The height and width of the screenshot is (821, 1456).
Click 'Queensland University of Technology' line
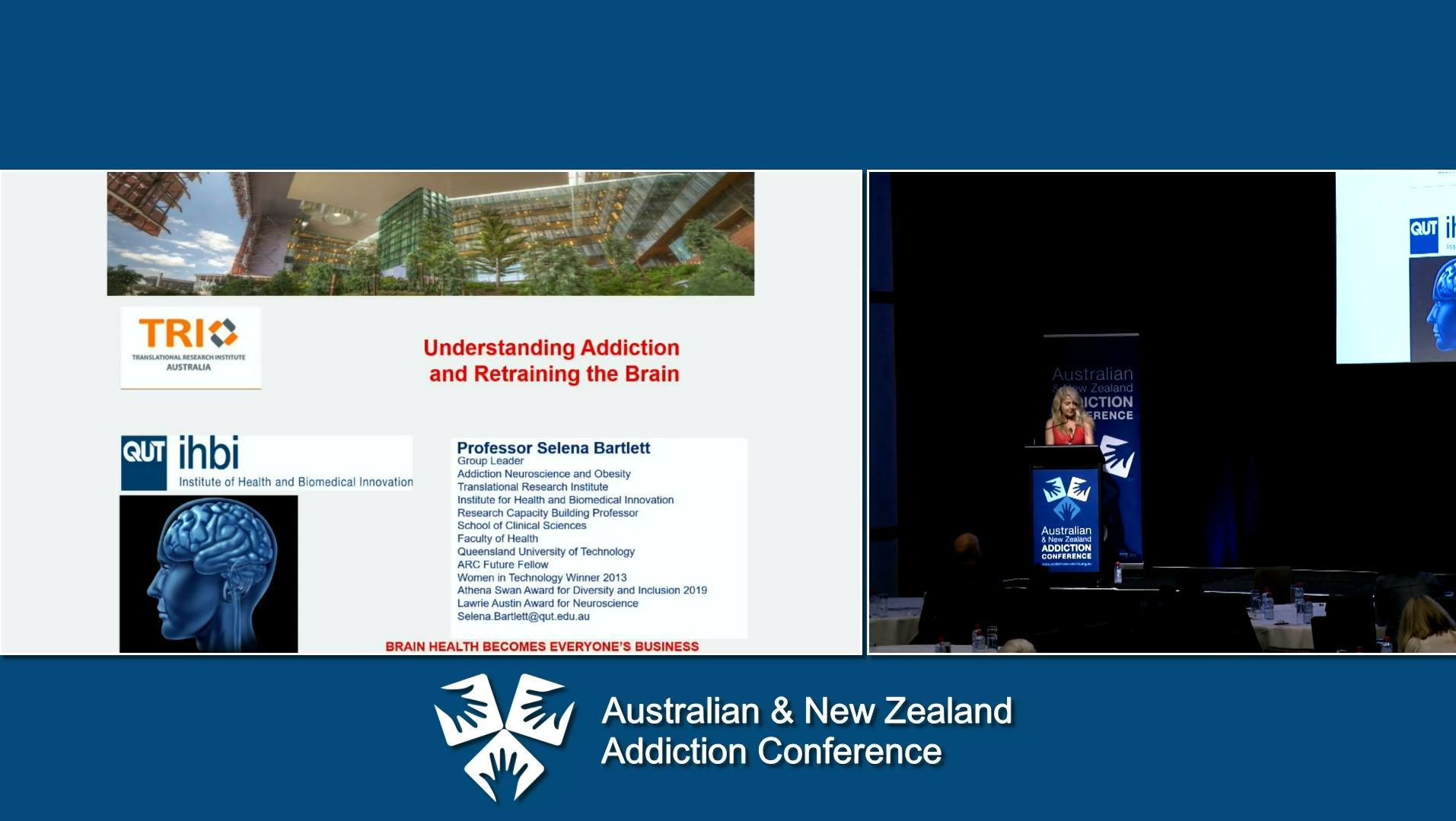coord(546,552)
